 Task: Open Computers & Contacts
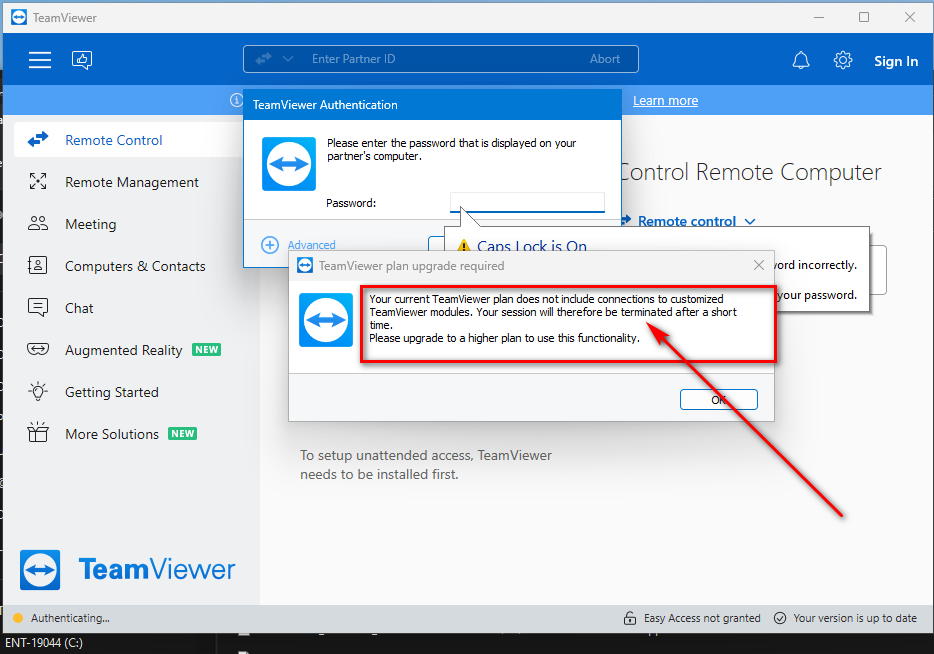tap(135, 266)
